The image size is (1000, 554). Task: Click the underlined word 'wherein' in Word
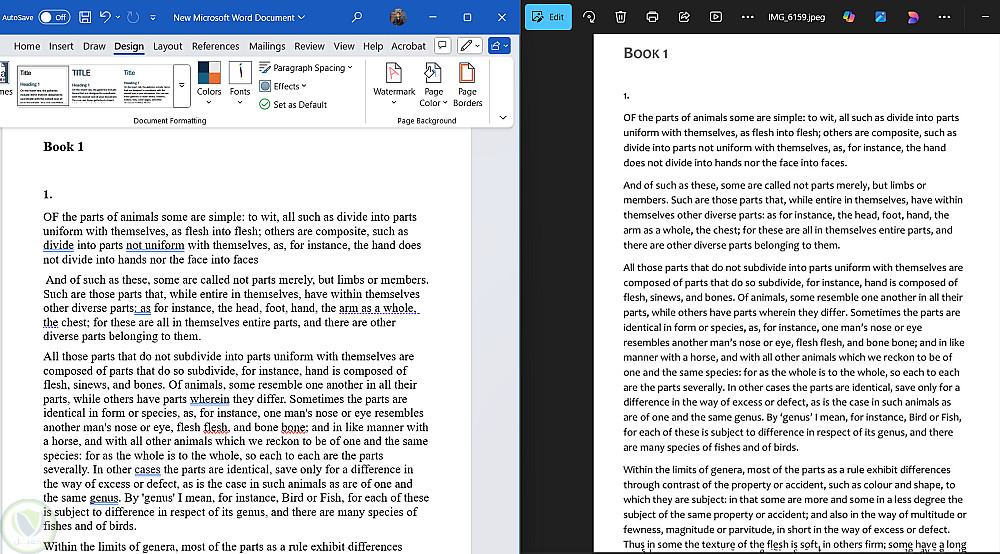[209, 399]
